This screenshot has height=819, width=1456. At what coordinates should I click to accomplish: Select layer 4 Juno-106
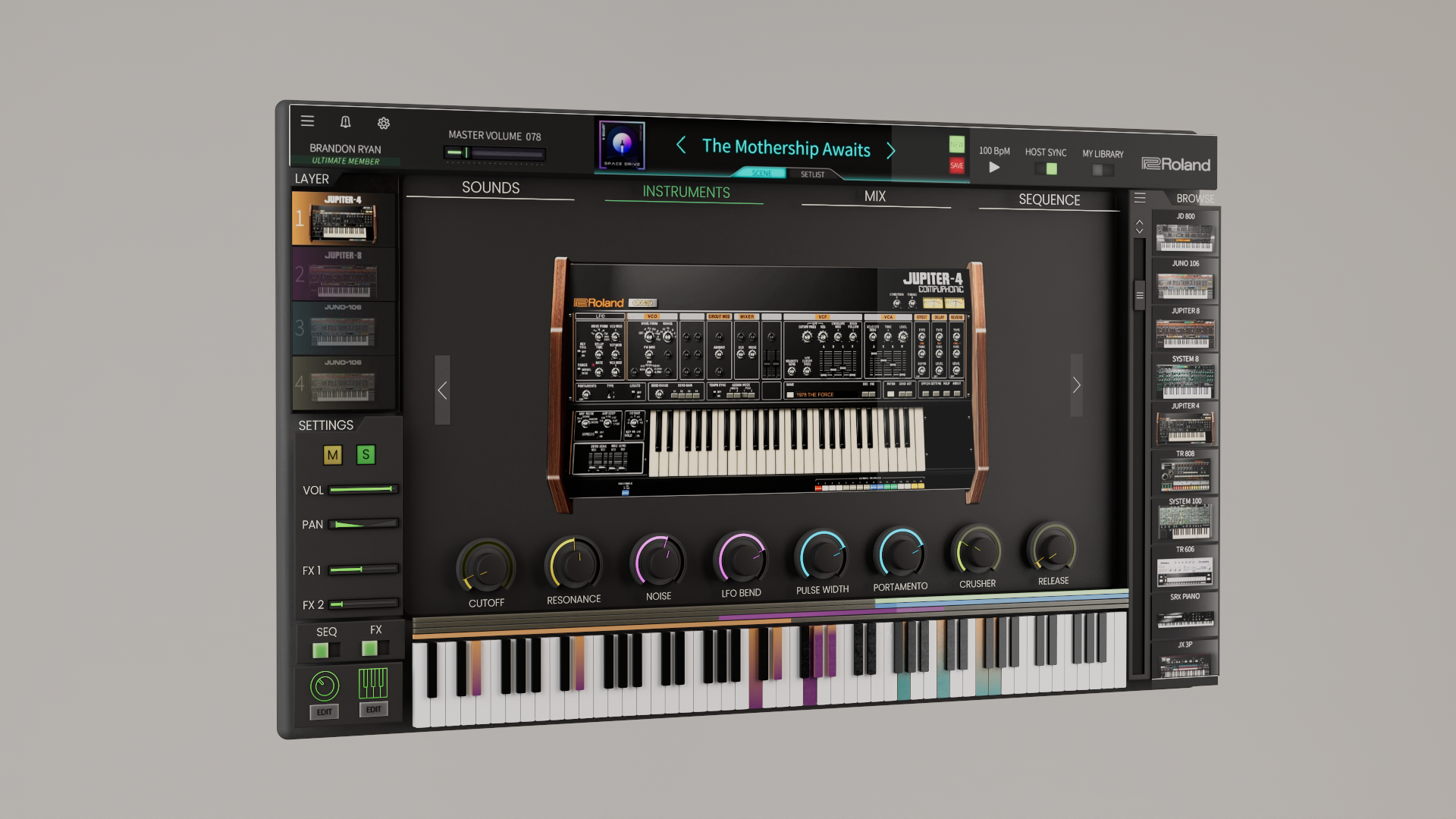pyautogui.click(x=344, y=384)
